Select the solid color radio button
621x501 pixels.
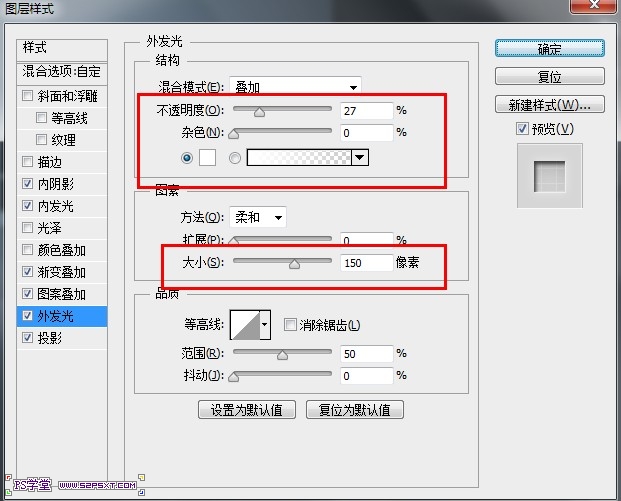click(187, 158)
